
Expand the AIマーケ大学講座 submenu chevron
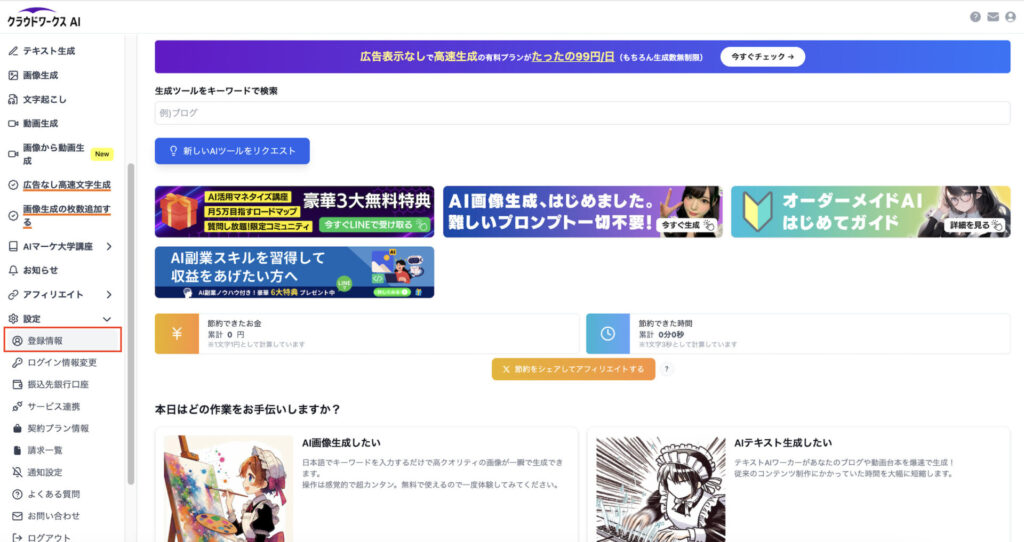point(108,246)
